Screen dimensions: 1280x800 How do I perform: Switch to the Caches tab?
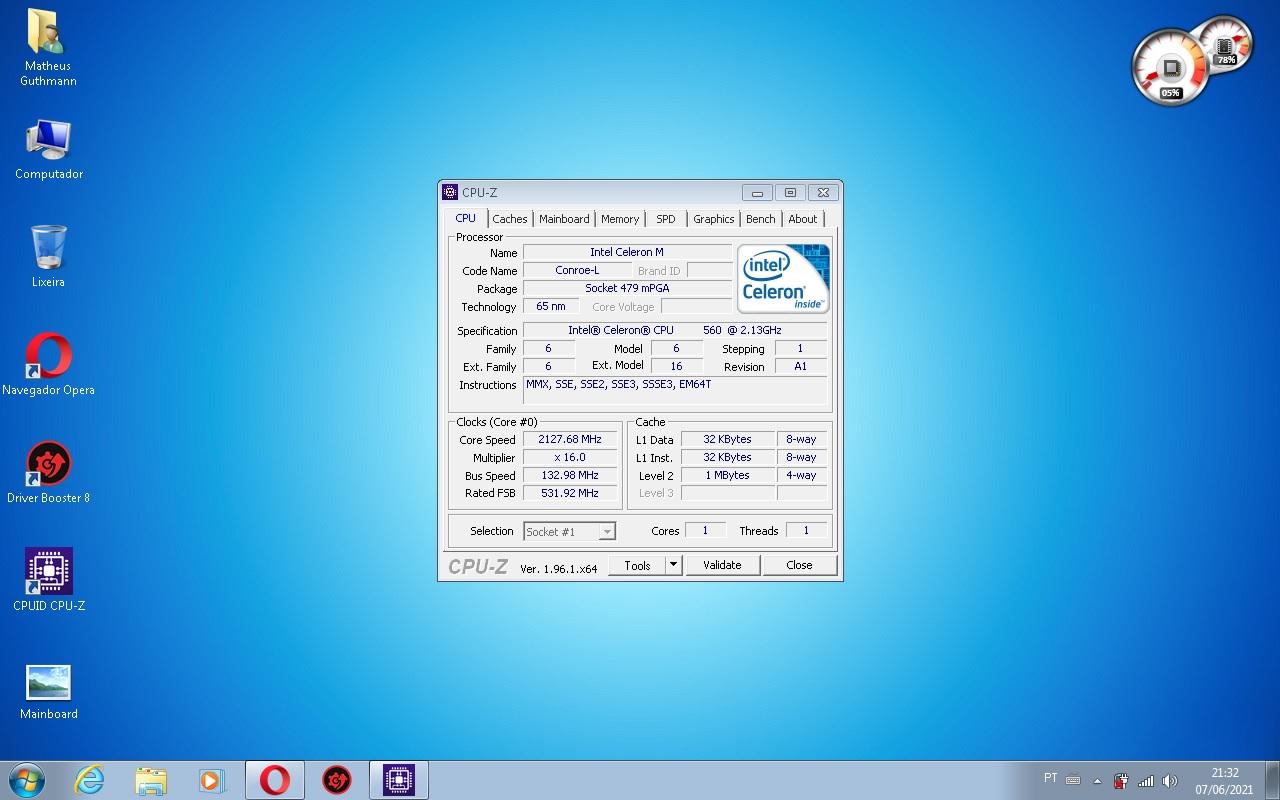(x=510, y=219)
